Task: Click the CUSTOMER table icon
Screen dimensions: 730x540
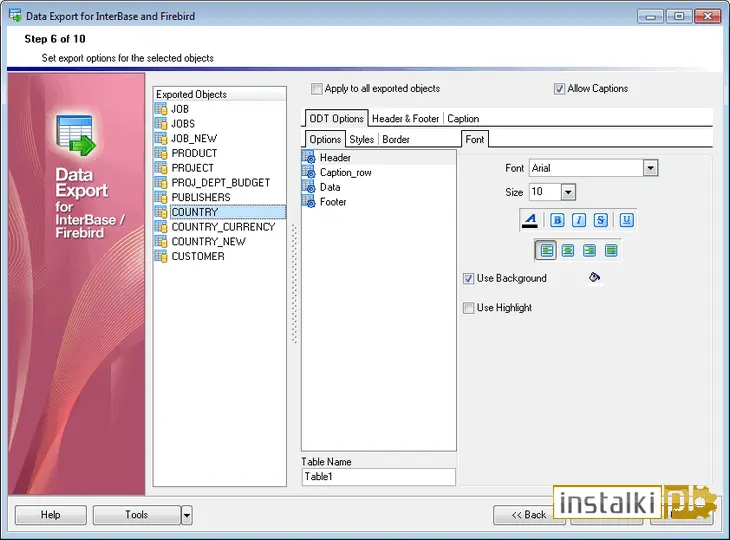Action: pos(161,256)
